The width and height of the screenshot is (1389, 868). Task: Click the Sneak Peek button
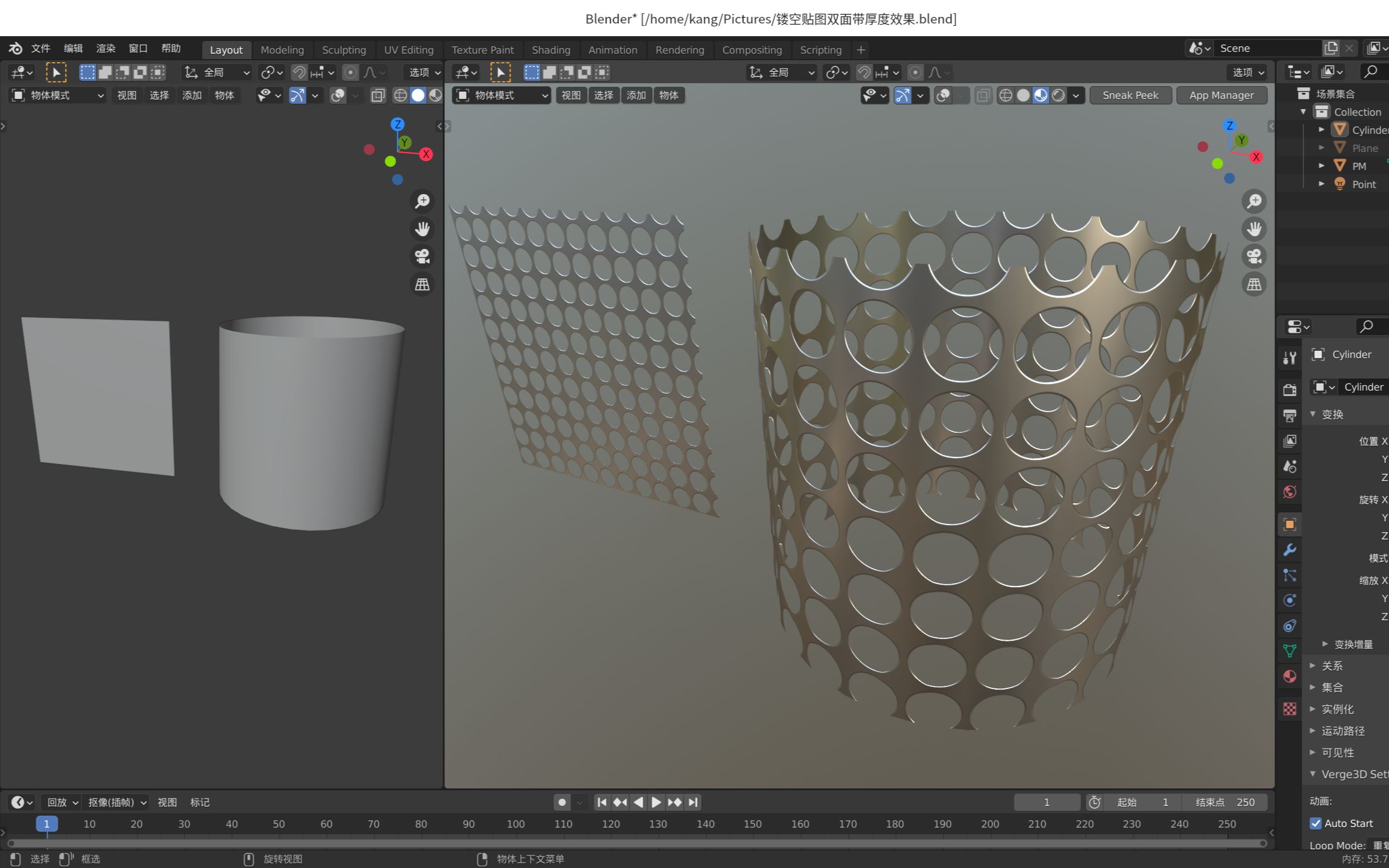click(x=1130, y=95)
